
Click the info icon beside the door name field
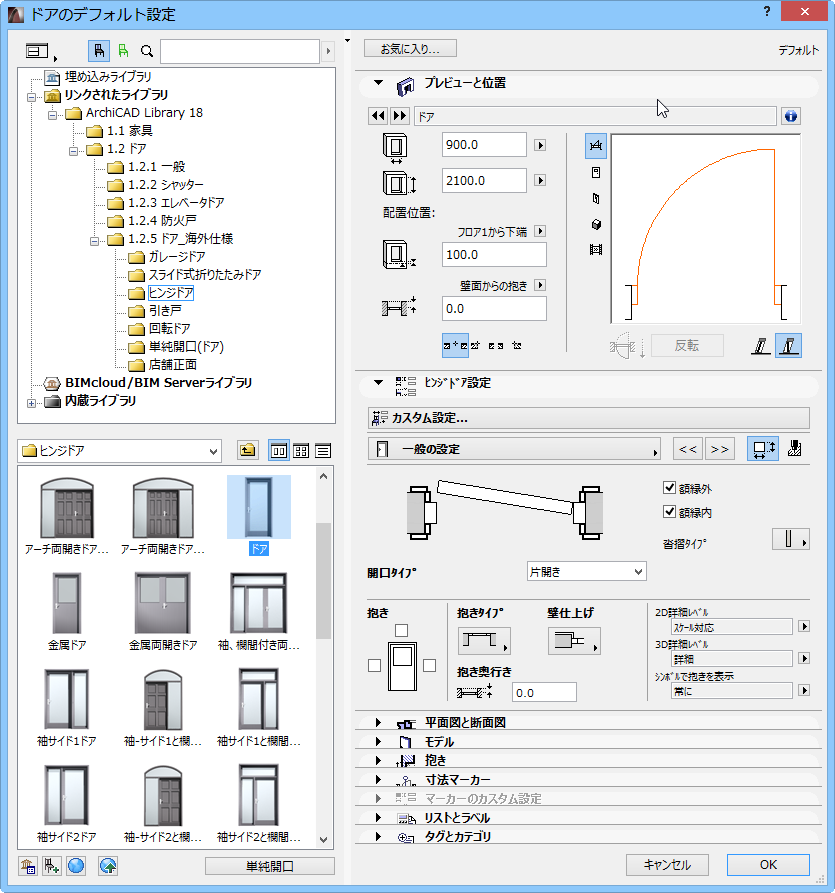pos(790,116)
